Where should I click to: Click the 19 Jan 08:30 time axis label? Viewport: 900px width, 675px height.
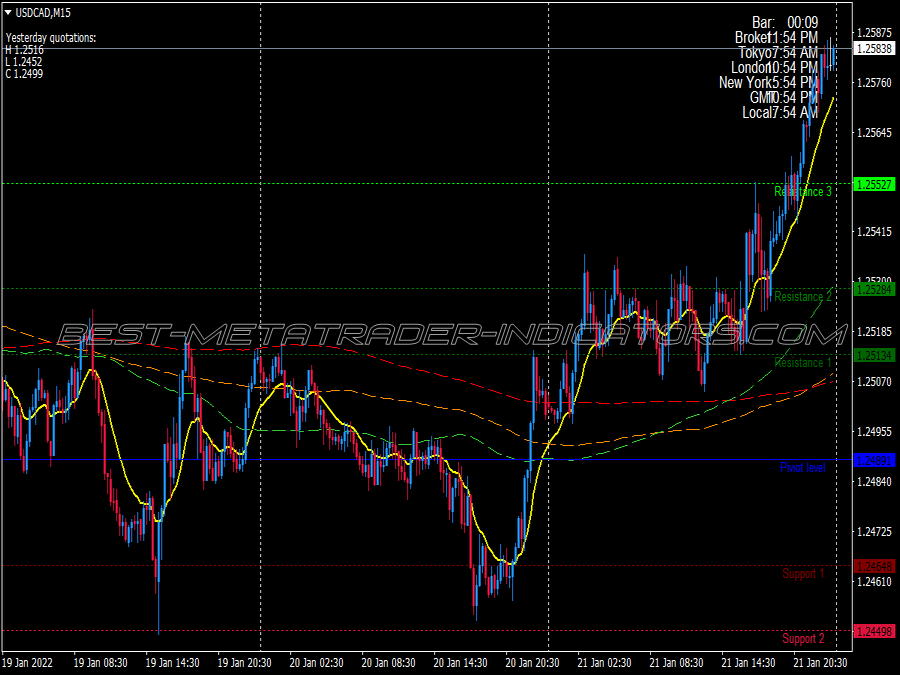pyautogui.click(x=100, y=662)
